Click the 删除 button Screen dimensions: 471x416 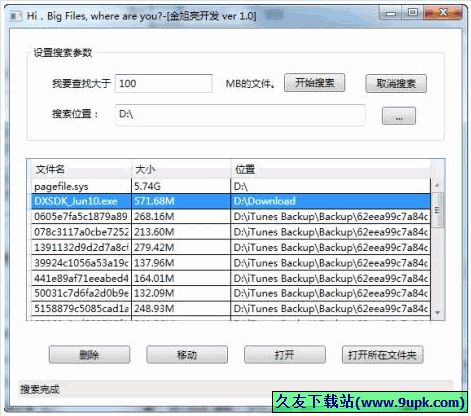click(x=89, y=355)
